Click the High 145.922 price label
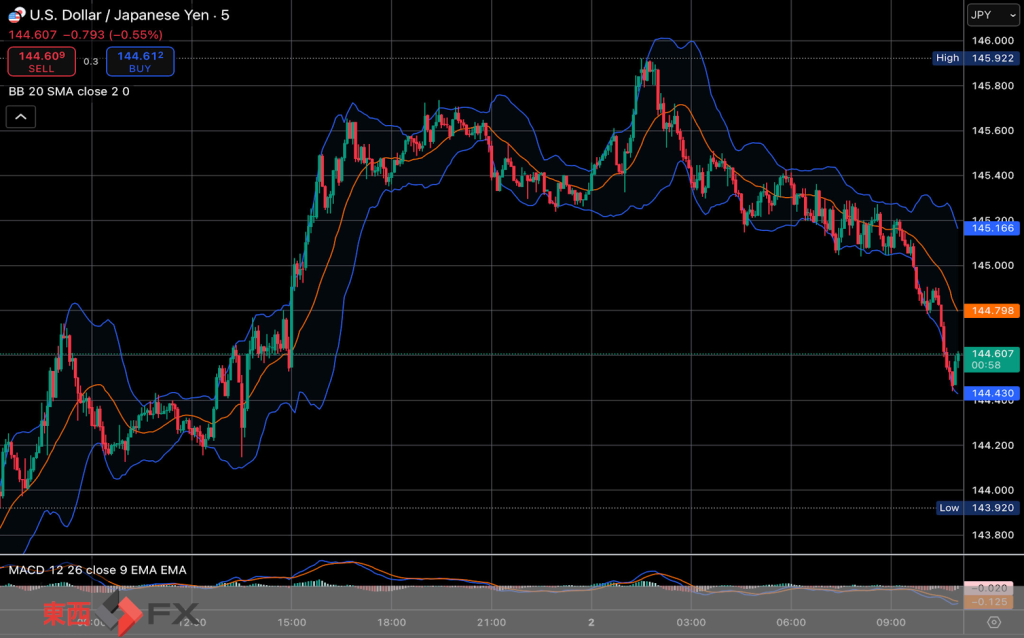 point(976,58)
